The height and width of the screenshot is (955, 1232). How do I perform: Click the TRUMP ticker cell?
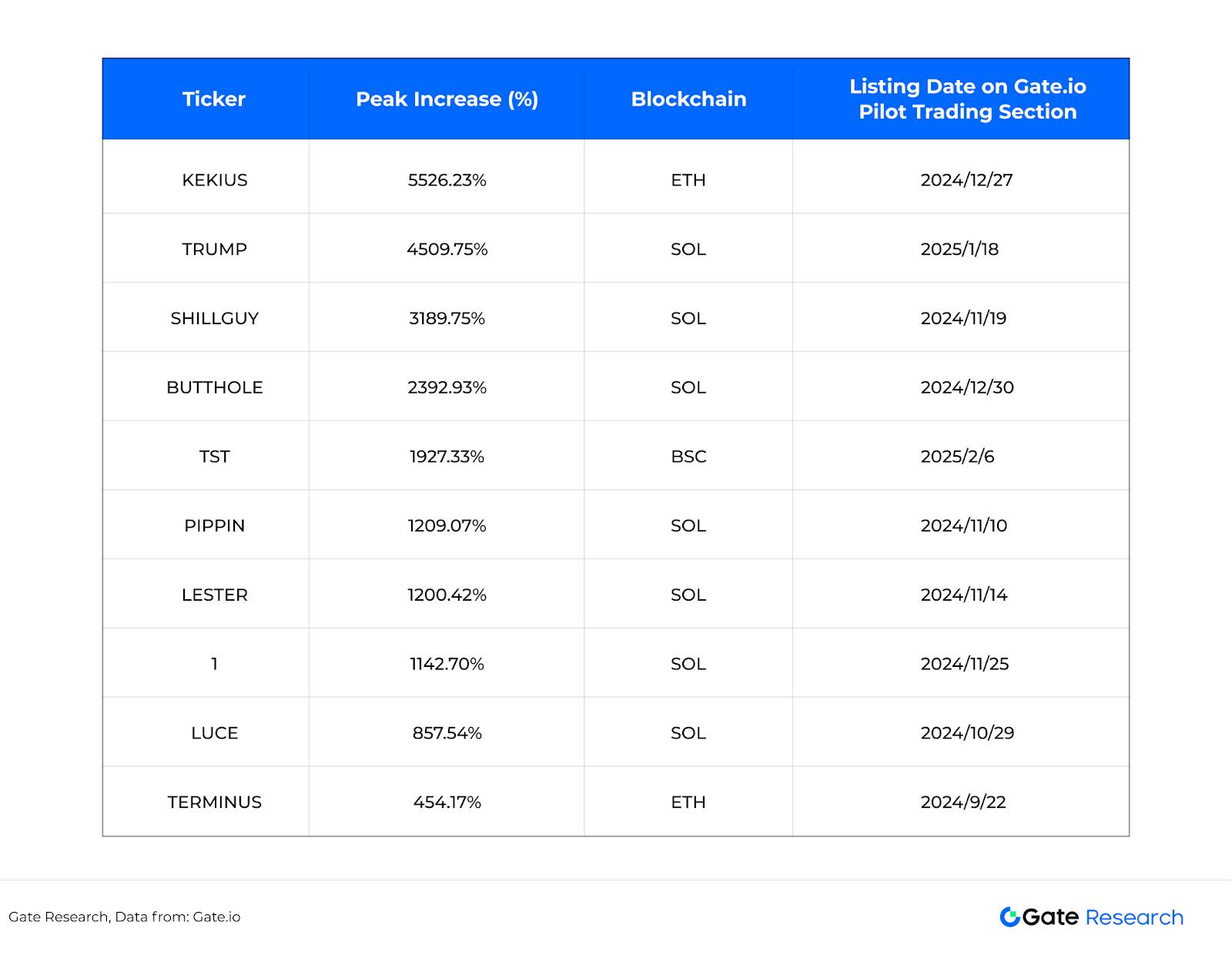(x=215, y=249)
